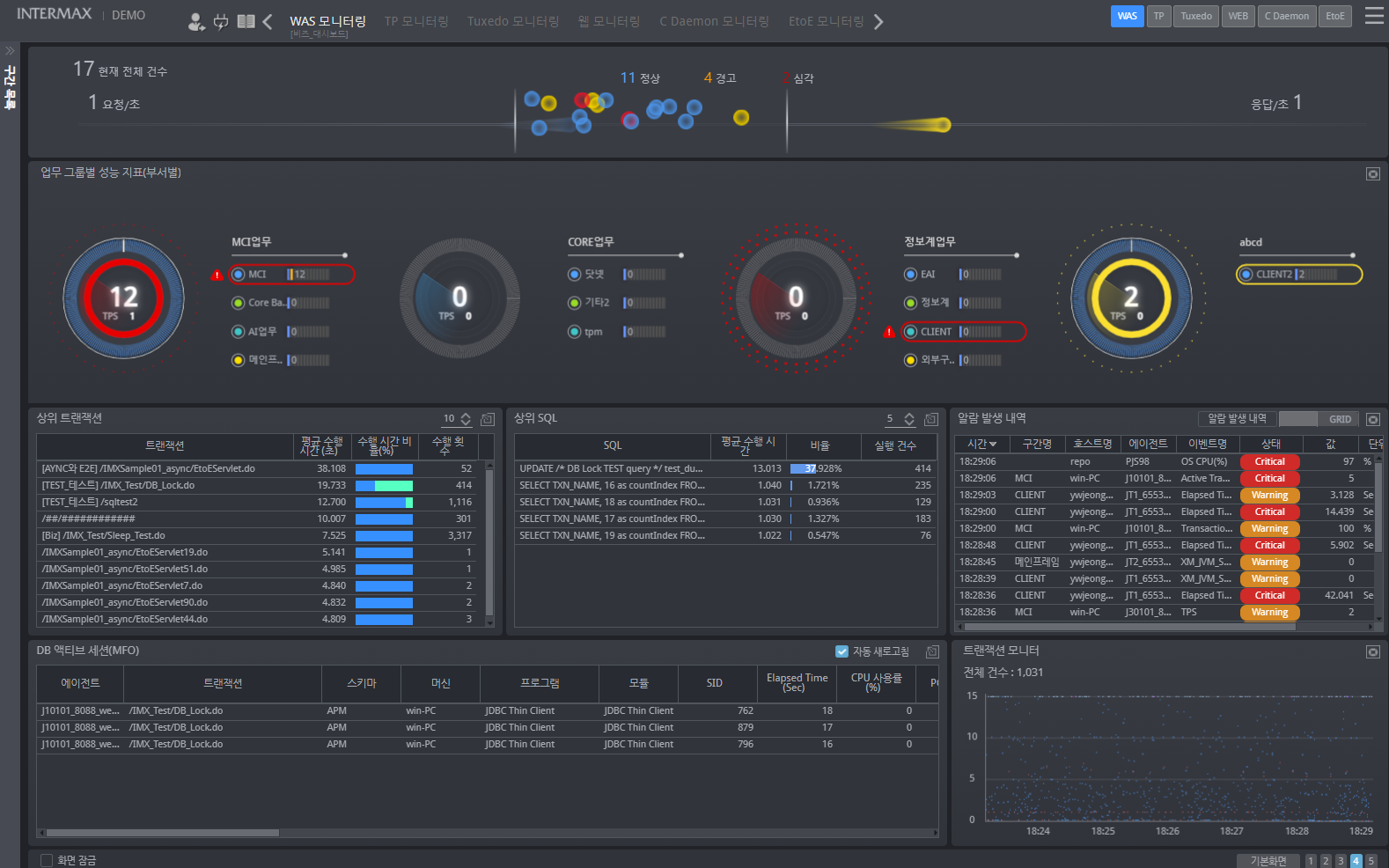Open the C Daemon 모니터링 tab
The image size is (1389, 868).
pyautogui.click(x=714, y=21)
